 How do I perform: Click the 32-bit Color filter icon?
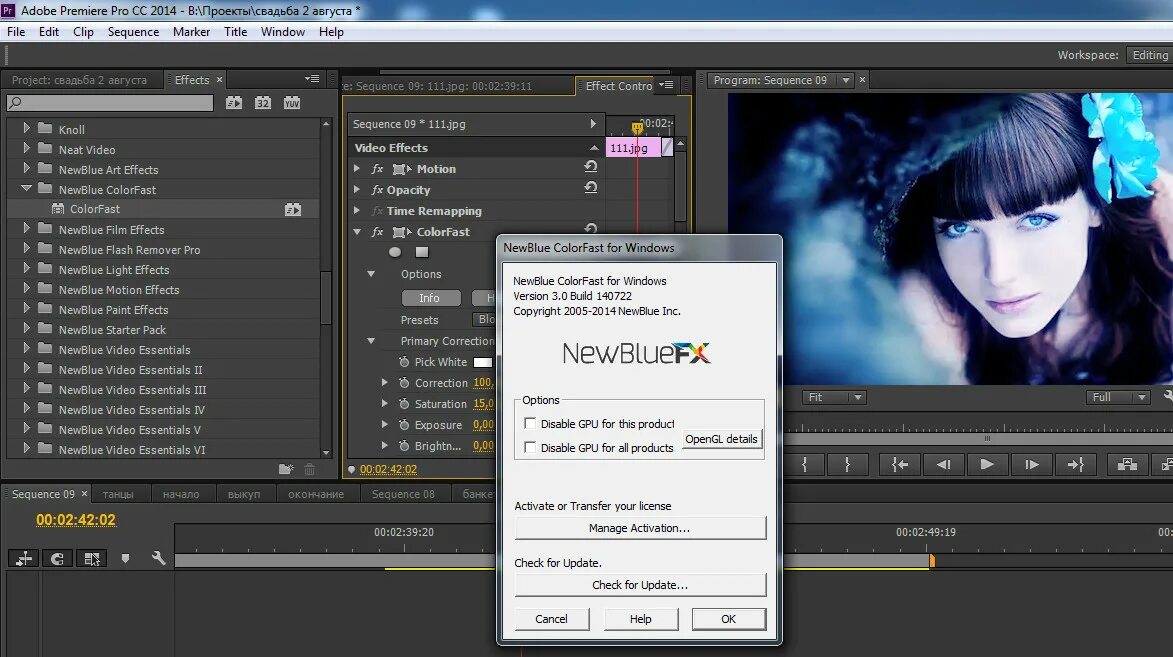(263, 103)
